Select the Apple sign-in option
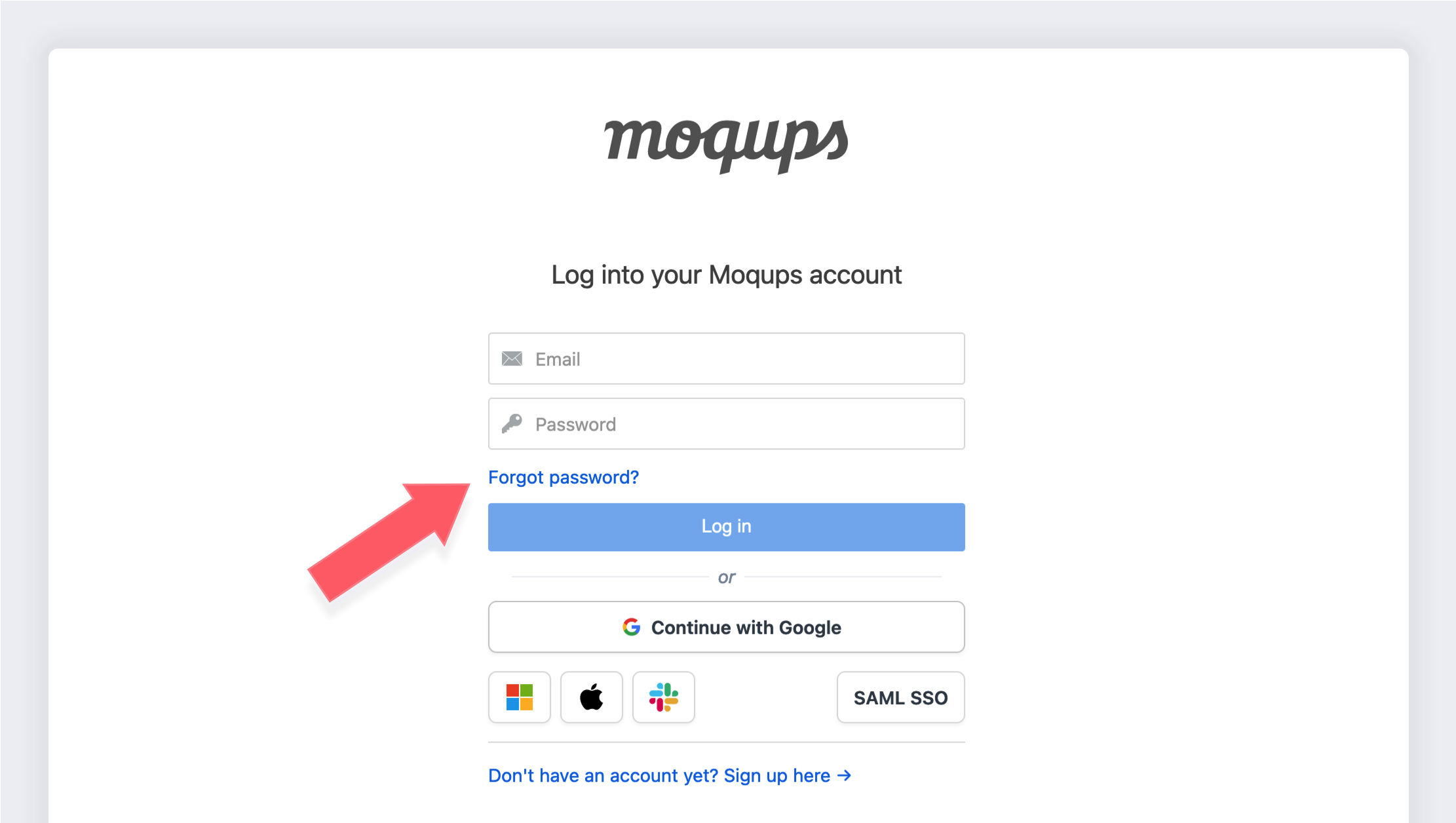Image resolution: width=1456 pixels, height=823 pixels. 590,697
